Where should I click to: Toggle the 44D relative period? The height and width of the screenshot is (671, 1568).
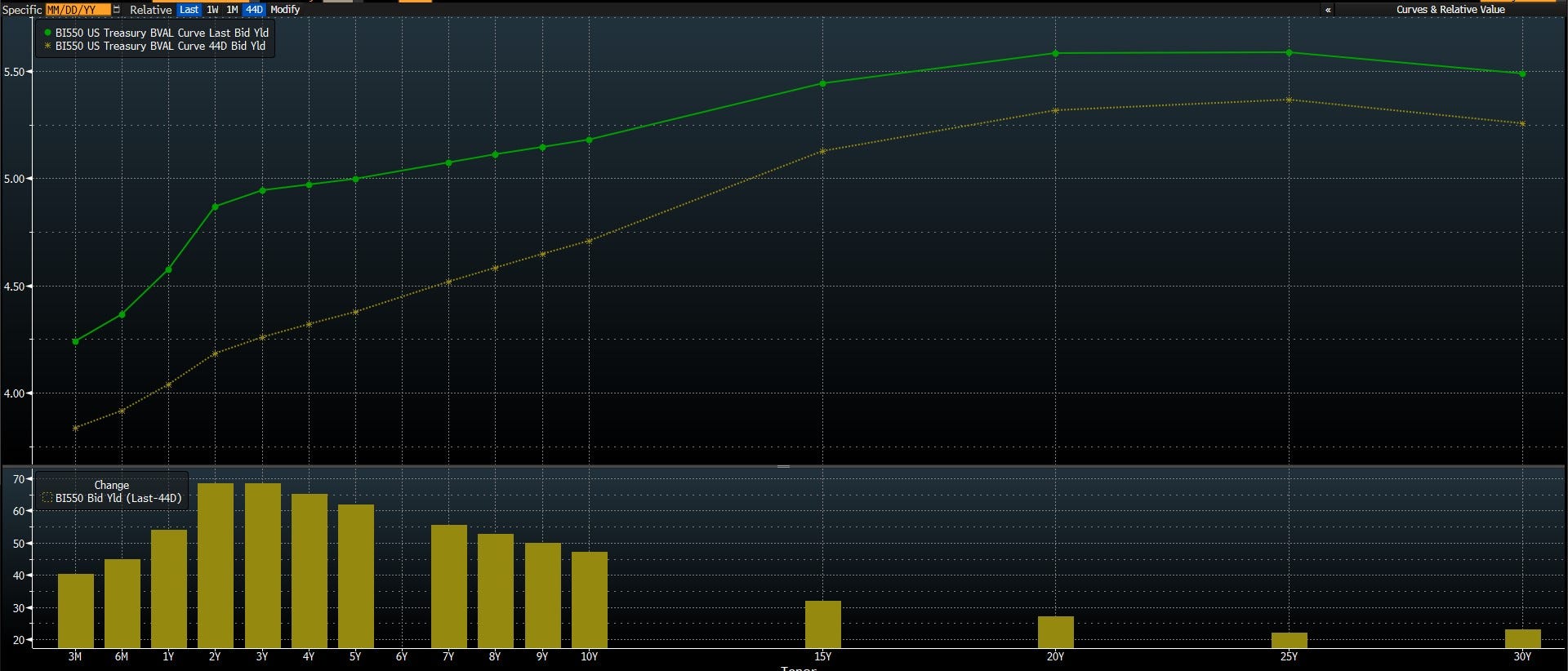254,10
